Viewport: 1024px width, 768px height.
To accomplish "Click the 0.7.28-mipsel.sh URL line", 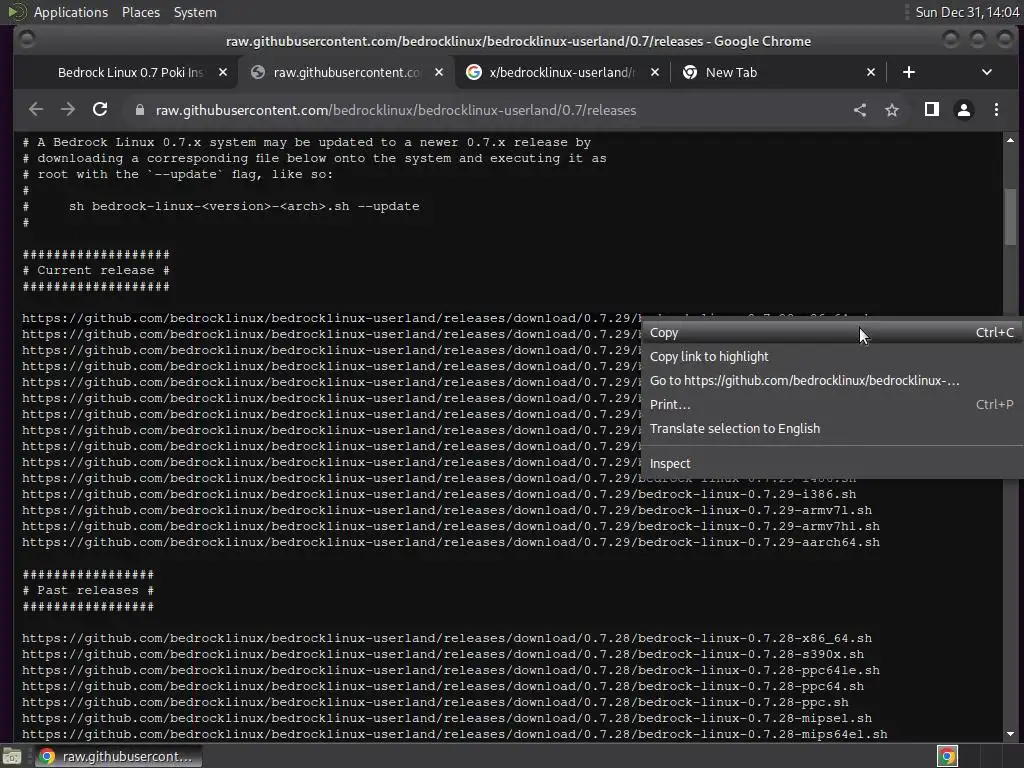I will click(447, 718).
